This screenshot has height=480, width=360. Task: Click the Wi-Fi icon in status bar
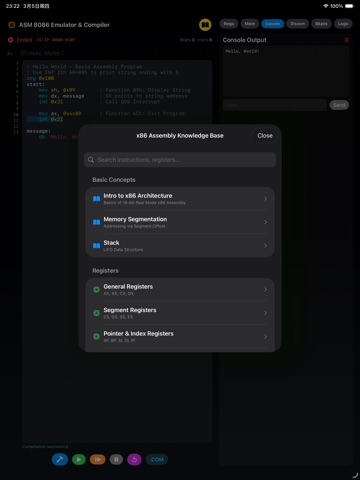click(326, 6)
